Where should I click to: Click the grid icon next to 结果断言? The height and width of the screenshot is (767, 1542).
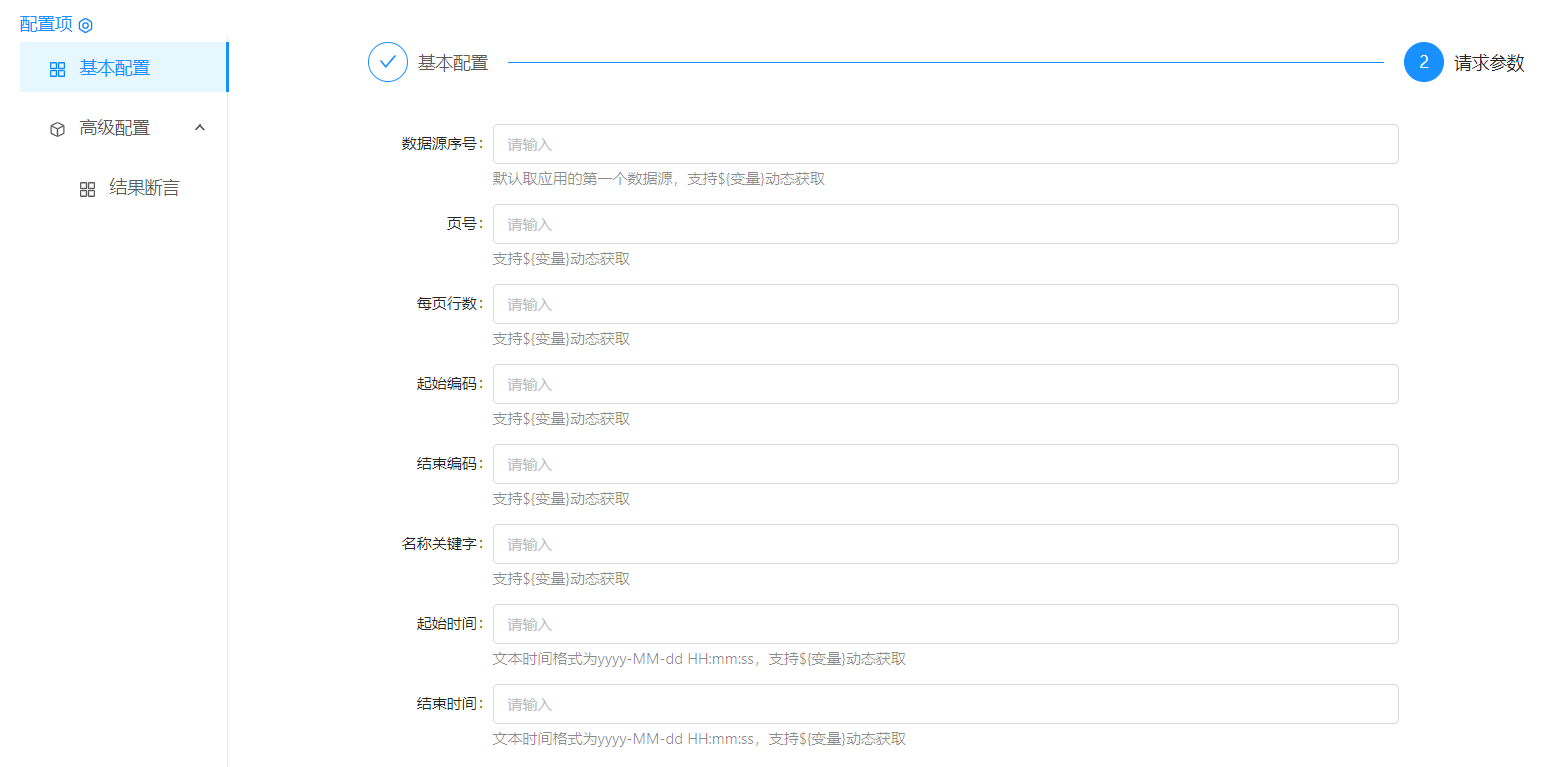(x=88, y=189)
